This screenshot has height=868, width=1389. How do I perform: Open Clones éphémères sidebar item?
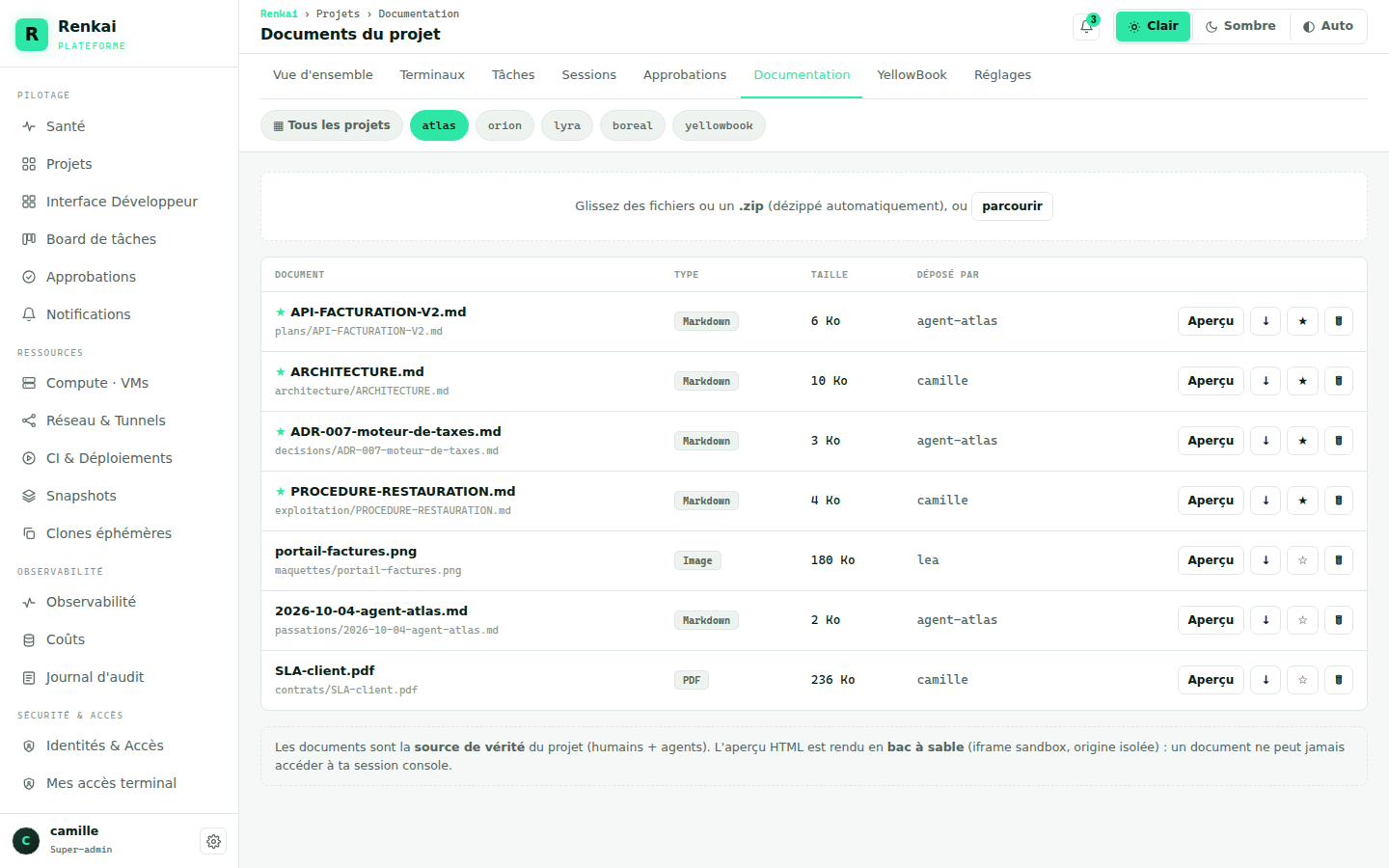(119, 533)
